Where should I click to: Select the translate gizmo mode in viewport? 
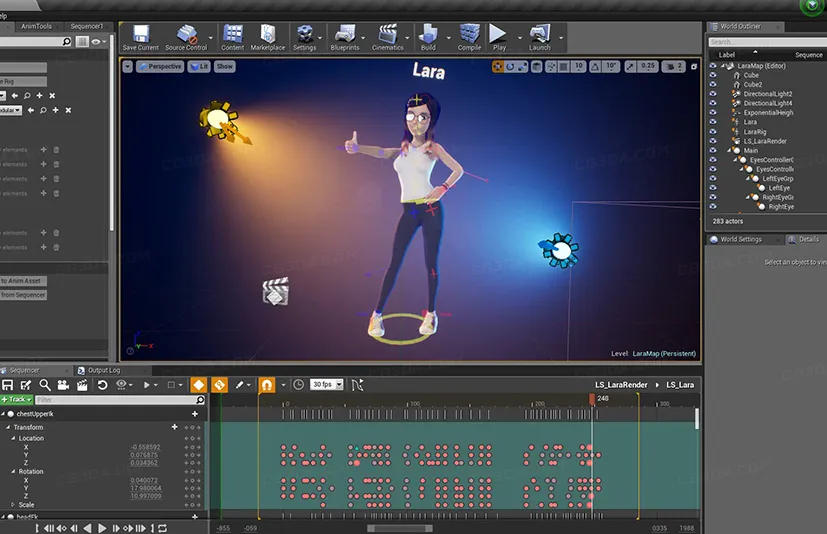tap(497, 66)
